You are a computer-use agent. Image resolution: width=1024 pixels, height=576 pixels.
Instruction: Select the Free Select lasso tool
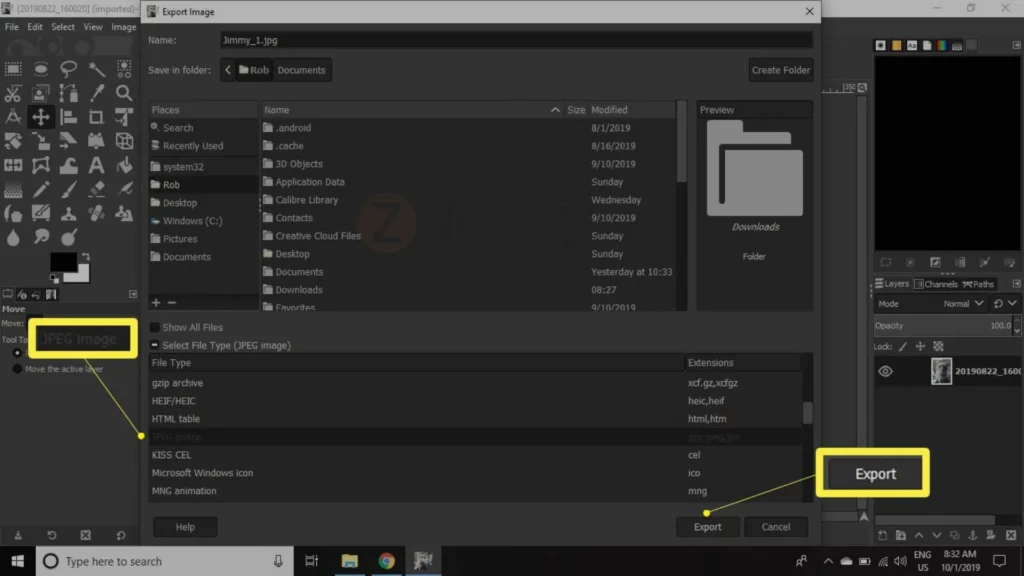[69, 69]
